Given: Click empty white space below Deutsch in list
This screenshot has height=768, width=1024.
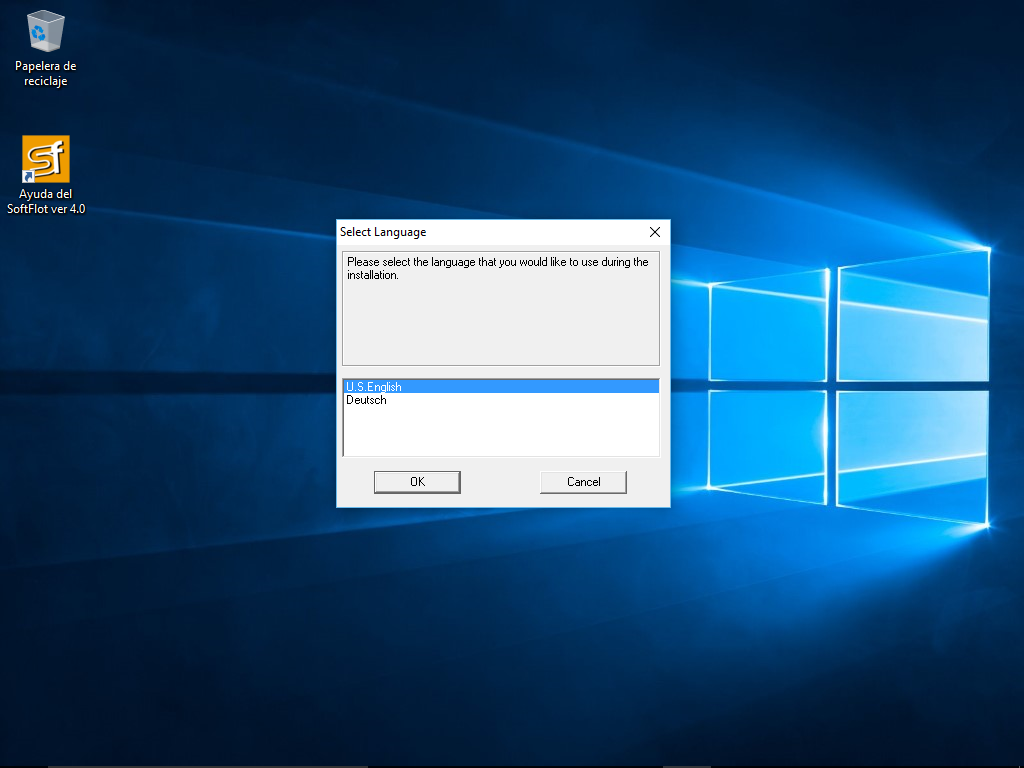Looking at the screenshot, I should [x=500, y=432].
